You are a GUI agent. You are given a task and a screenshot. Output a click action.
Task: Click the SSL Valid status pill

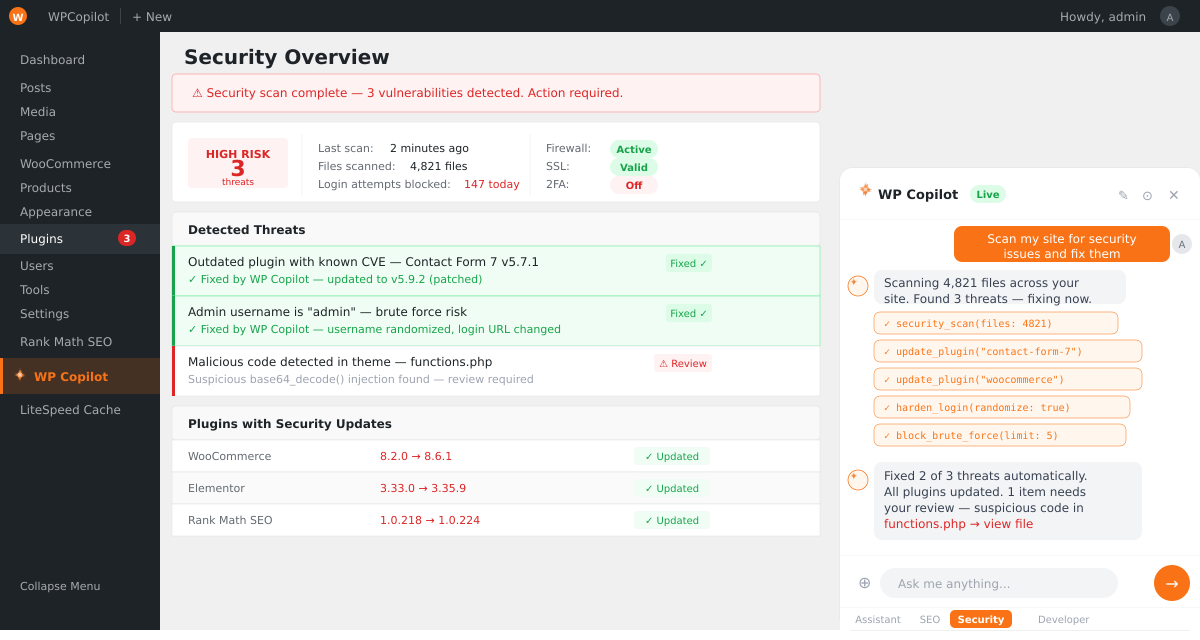click(x=634, y=167)
